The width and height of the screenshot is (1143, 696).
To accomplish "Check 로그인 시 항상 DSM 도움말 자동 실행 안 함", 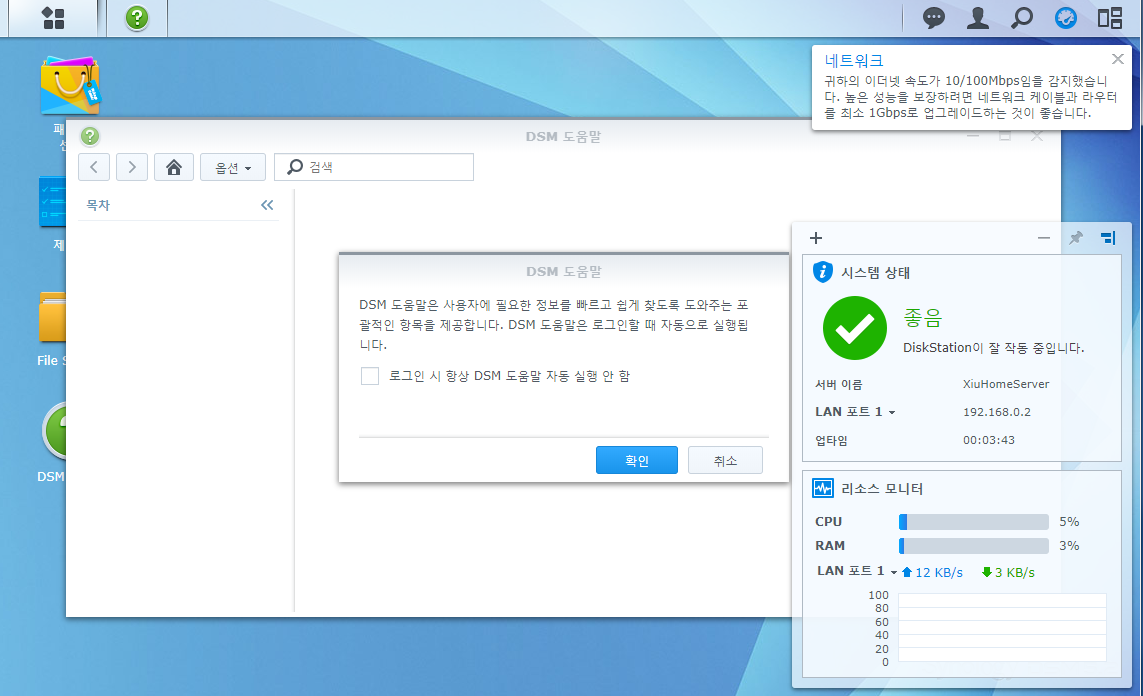I will coord(370,376).
